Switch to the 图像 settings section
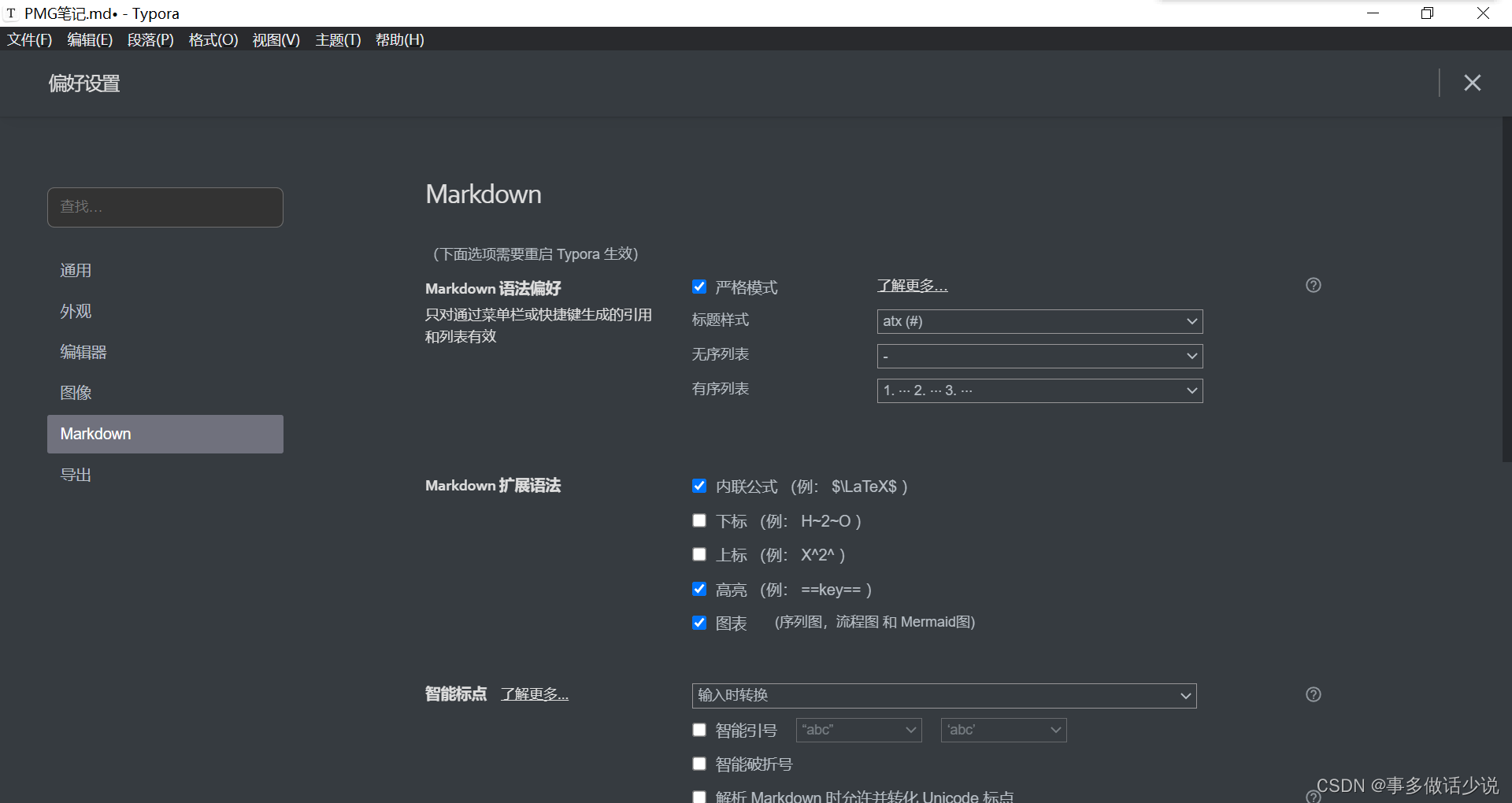The image size is (1512, 803). click(165, 393)
